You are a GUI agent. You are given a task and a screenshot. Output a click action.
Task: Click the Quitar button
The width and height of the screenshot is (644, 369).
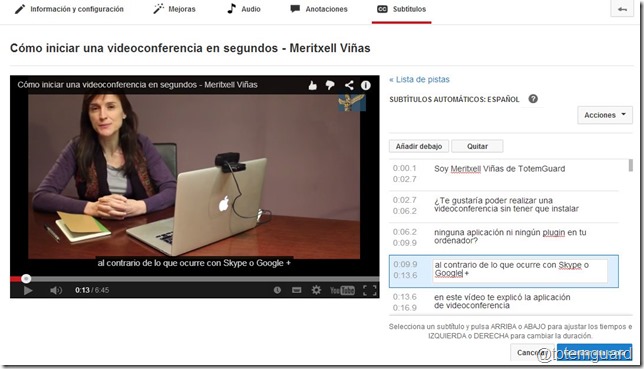477,146
